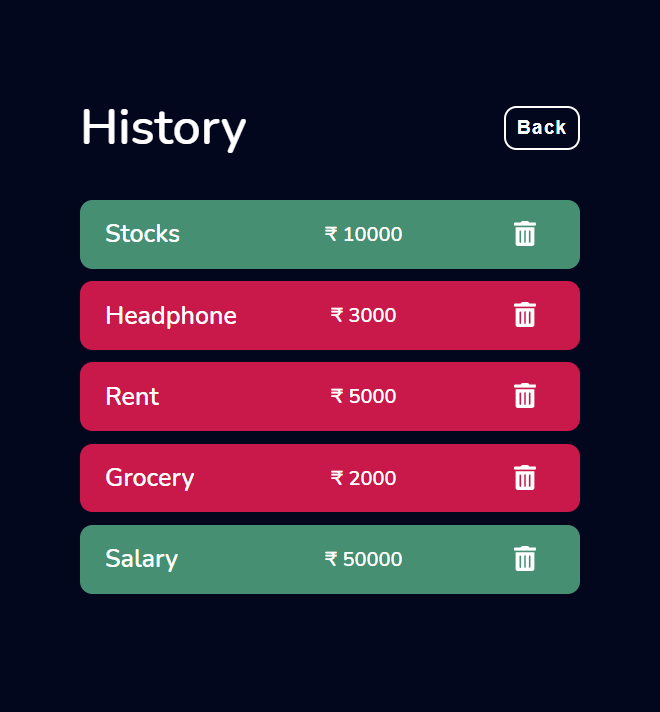Delete the Stocks transaction with trash icon
This screenshot has height=712, width=660.
(525, 234)
